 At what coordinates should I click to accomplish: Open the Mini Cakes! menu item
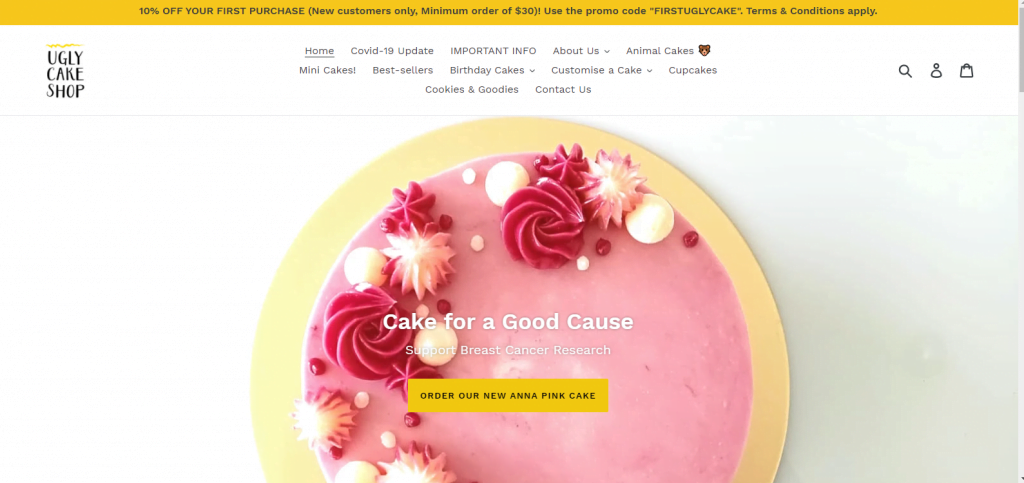click(x=327, y=70)
